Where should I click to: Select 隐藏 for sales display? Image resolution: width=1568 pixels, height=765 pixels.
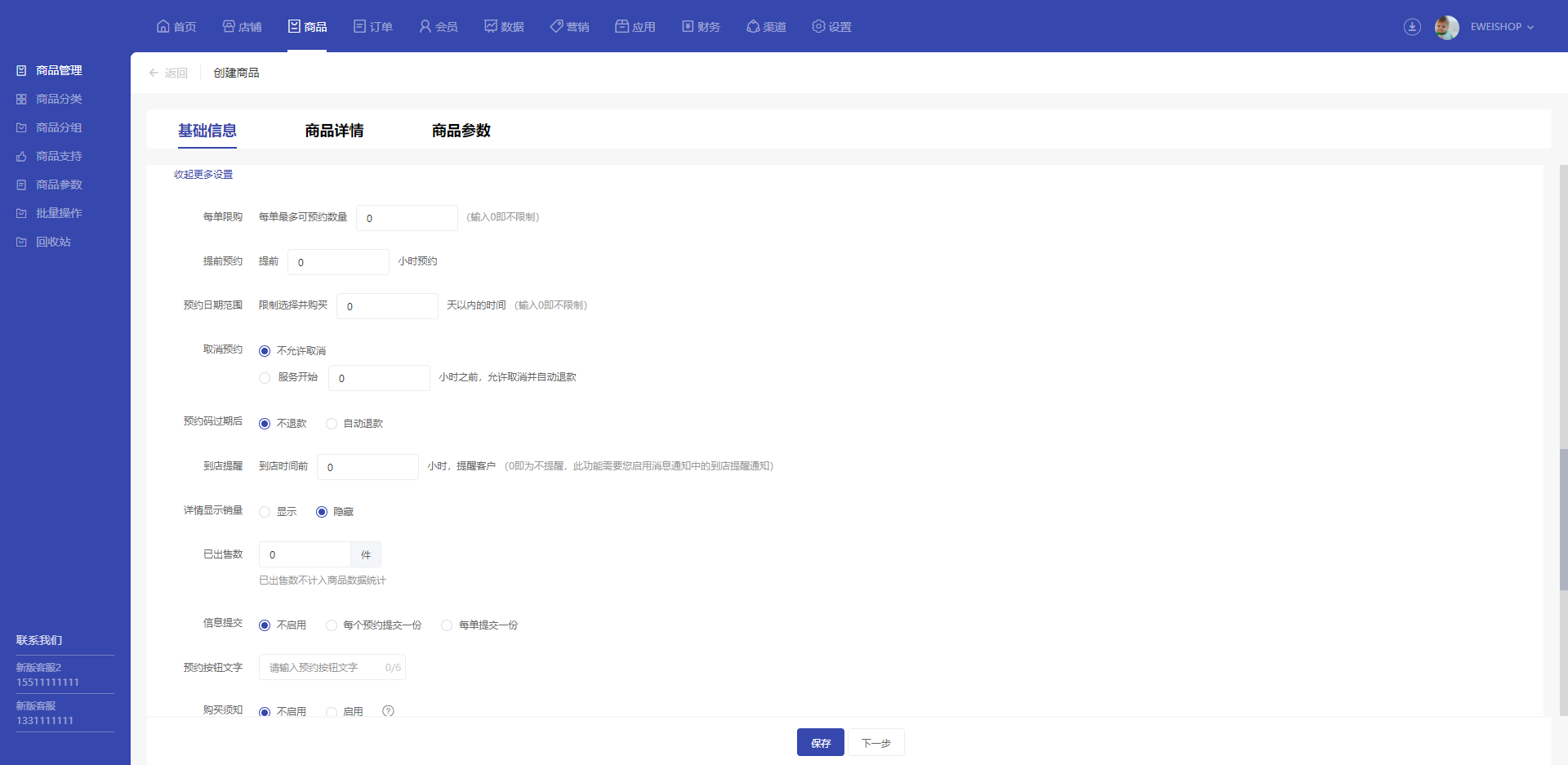tap(322, 512)
